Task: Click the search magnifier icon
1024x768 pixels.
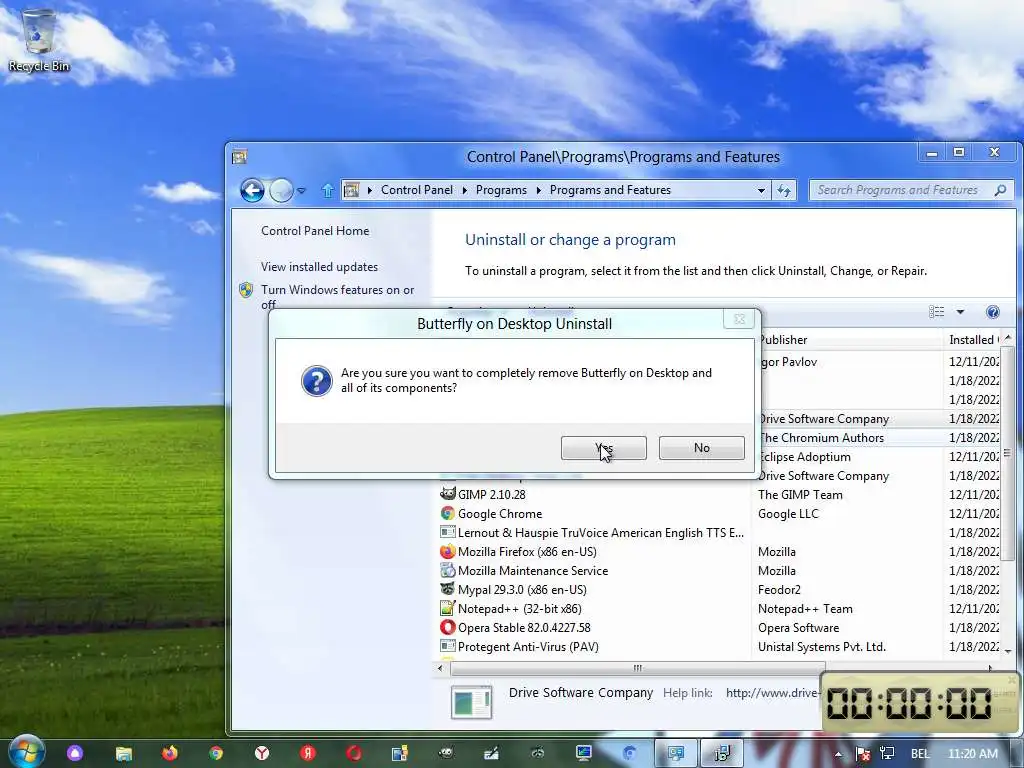Action: pyautogui.click(x=1000, y=190)
